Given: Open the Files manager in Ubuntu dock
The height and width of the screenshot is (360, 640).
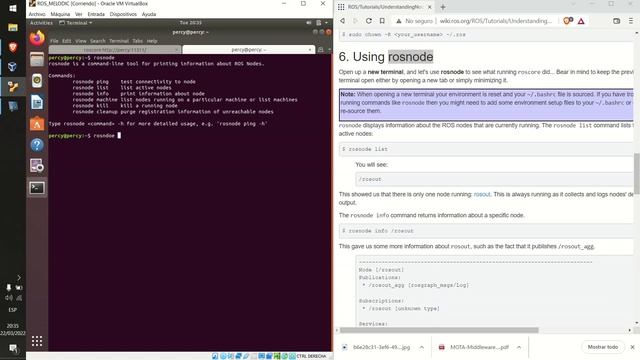Looking at the screenshot, I should (37, 60).
